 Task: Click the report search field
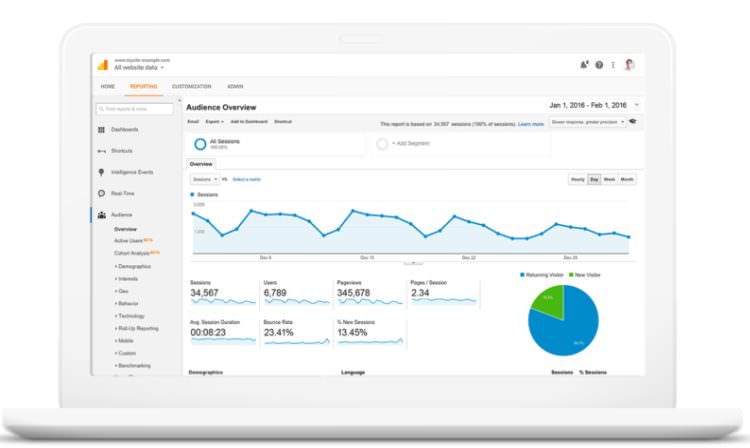pyautogui.click(x=138, y=108)
